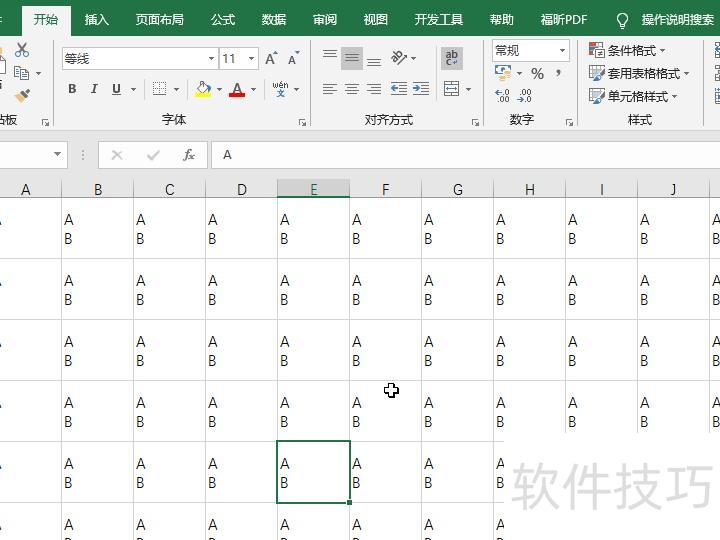Expand fill color dropdown arrow
Image resolution: width=720 pixels, height=540 pixels.
pyautogui.click(x=219, y=89)
